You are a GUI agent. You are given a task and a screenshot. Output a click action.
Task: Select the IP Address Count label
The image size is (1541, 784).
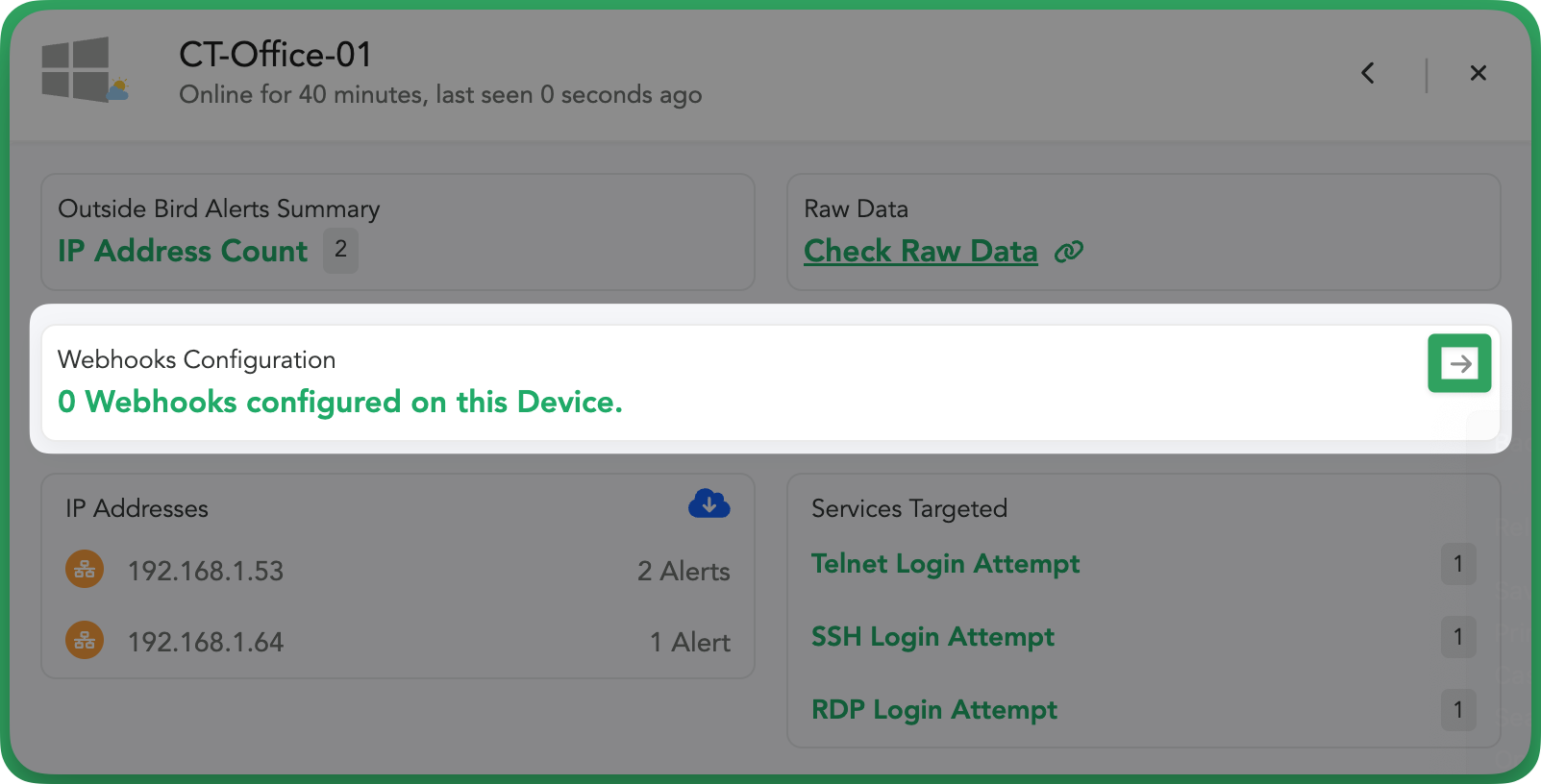(x=183, y=251)
